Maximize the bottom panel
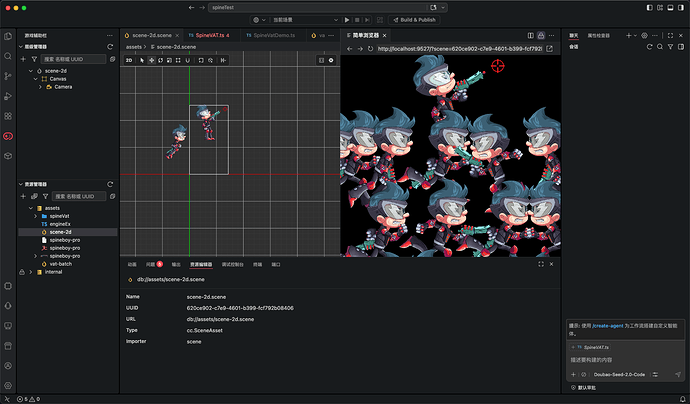The width and height of the screenshot is (690, 404). (x=541, y=264)
